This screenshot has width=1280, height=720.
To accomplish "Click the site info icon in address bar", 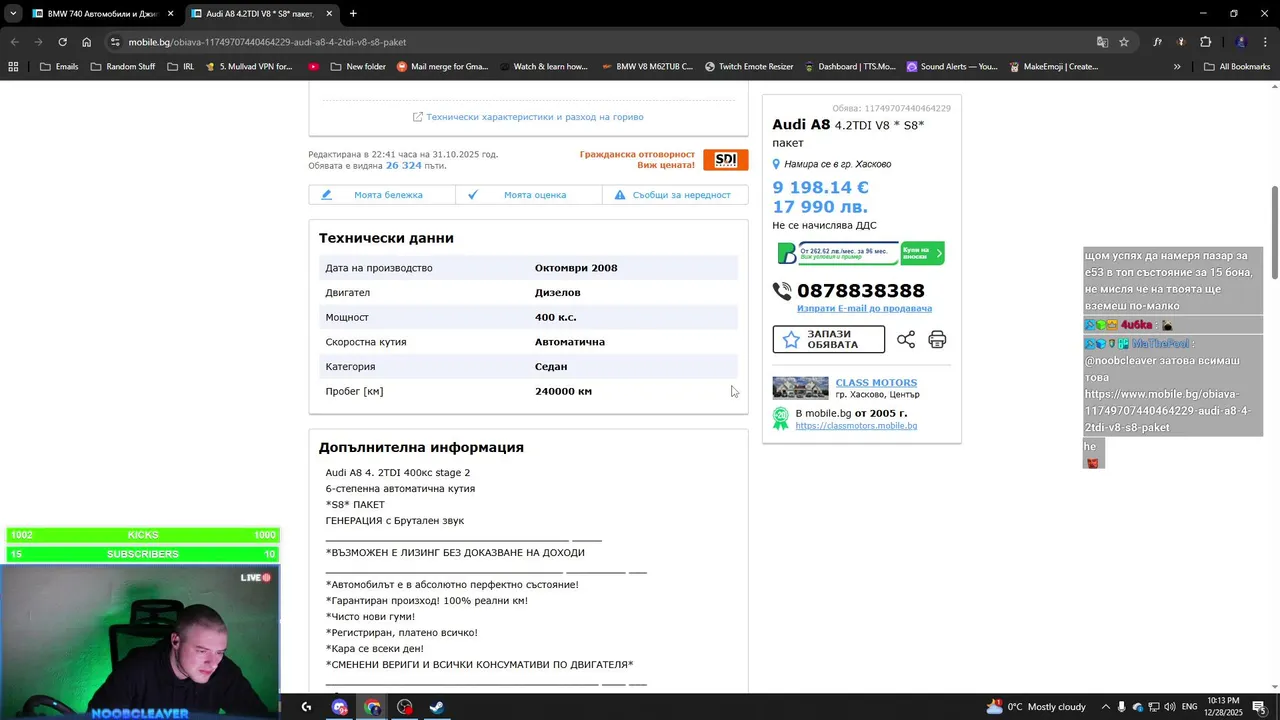I will click(x=116, y=42).
